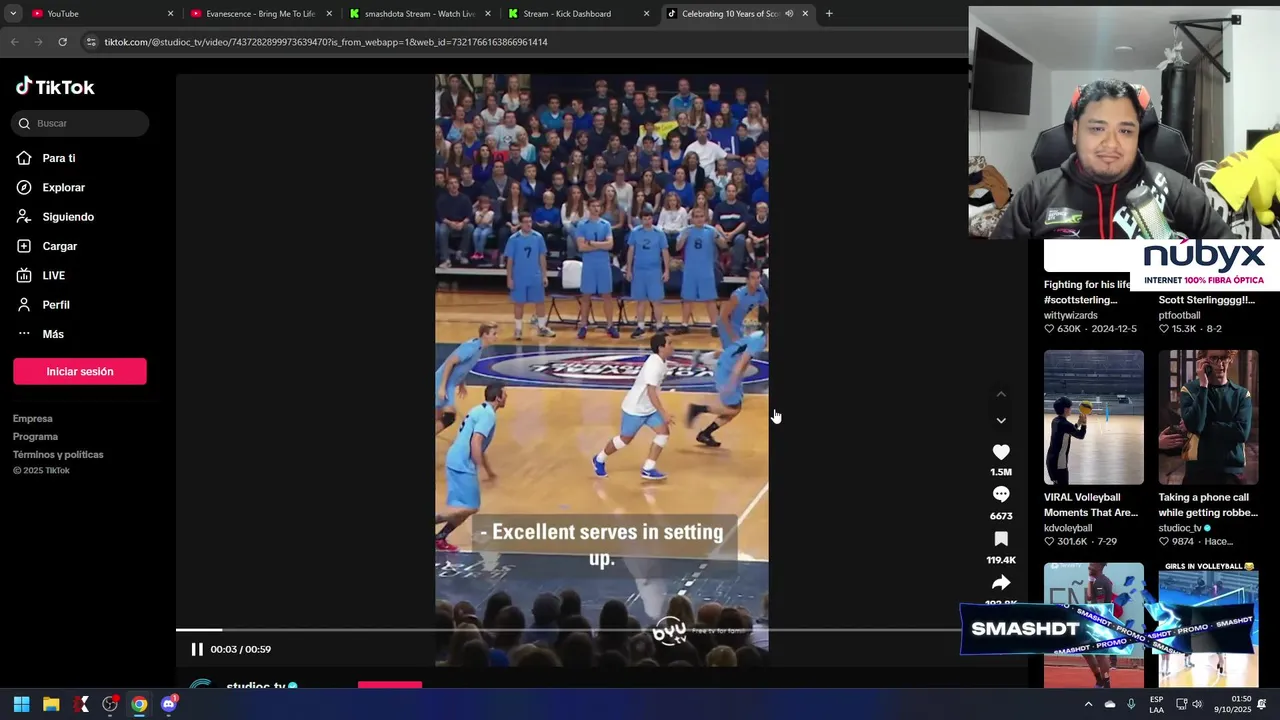
Task: Open the VIRAL Volleyball Moments thumbnail
Action: pyautogui.click(x=1094, y=417)
